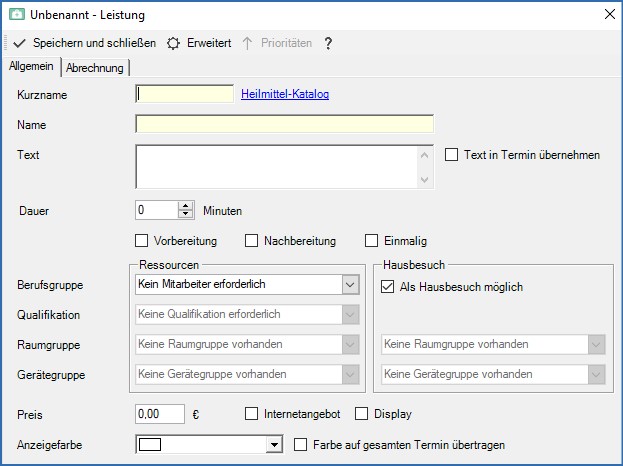Click the Text box scroll down arrow
Screen dimensions: 623x466
tap(424, 180)
